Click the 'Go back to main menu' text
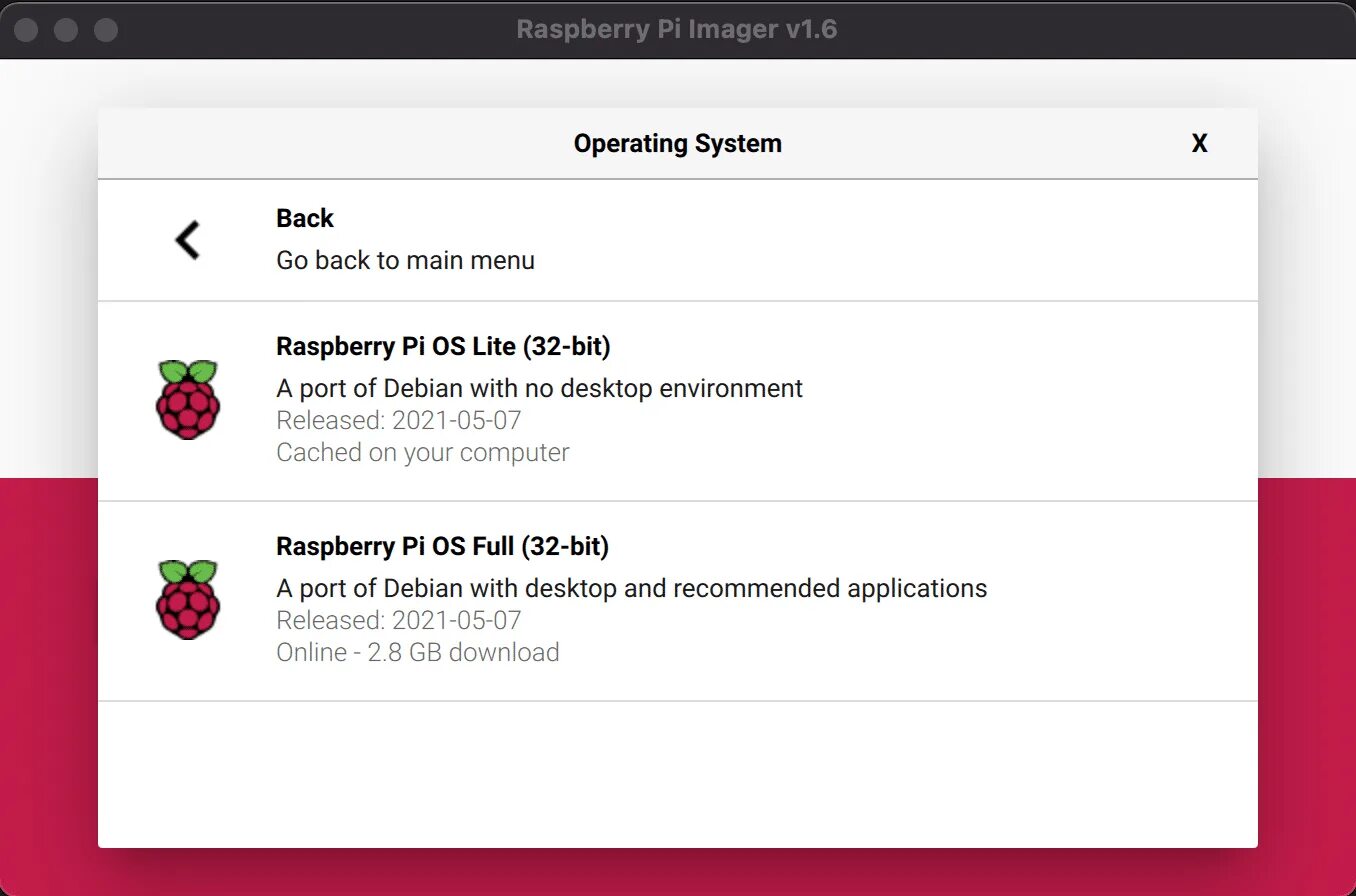1356x896 pixels. click(405, 260)
